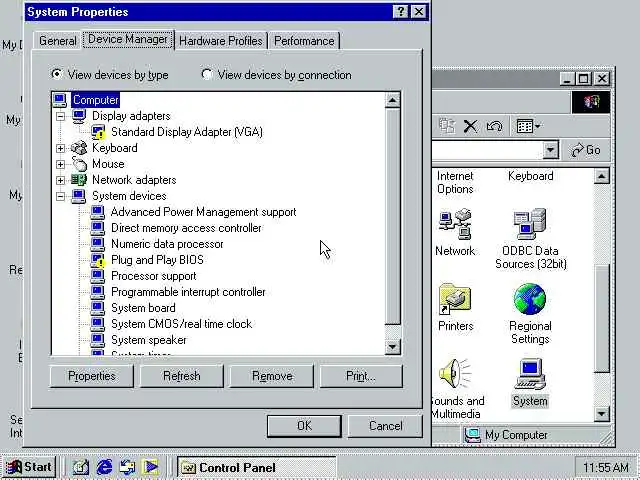The height and width of the screenshot is (480, 640).
Task: Click the Remove button
Action: 272,376
